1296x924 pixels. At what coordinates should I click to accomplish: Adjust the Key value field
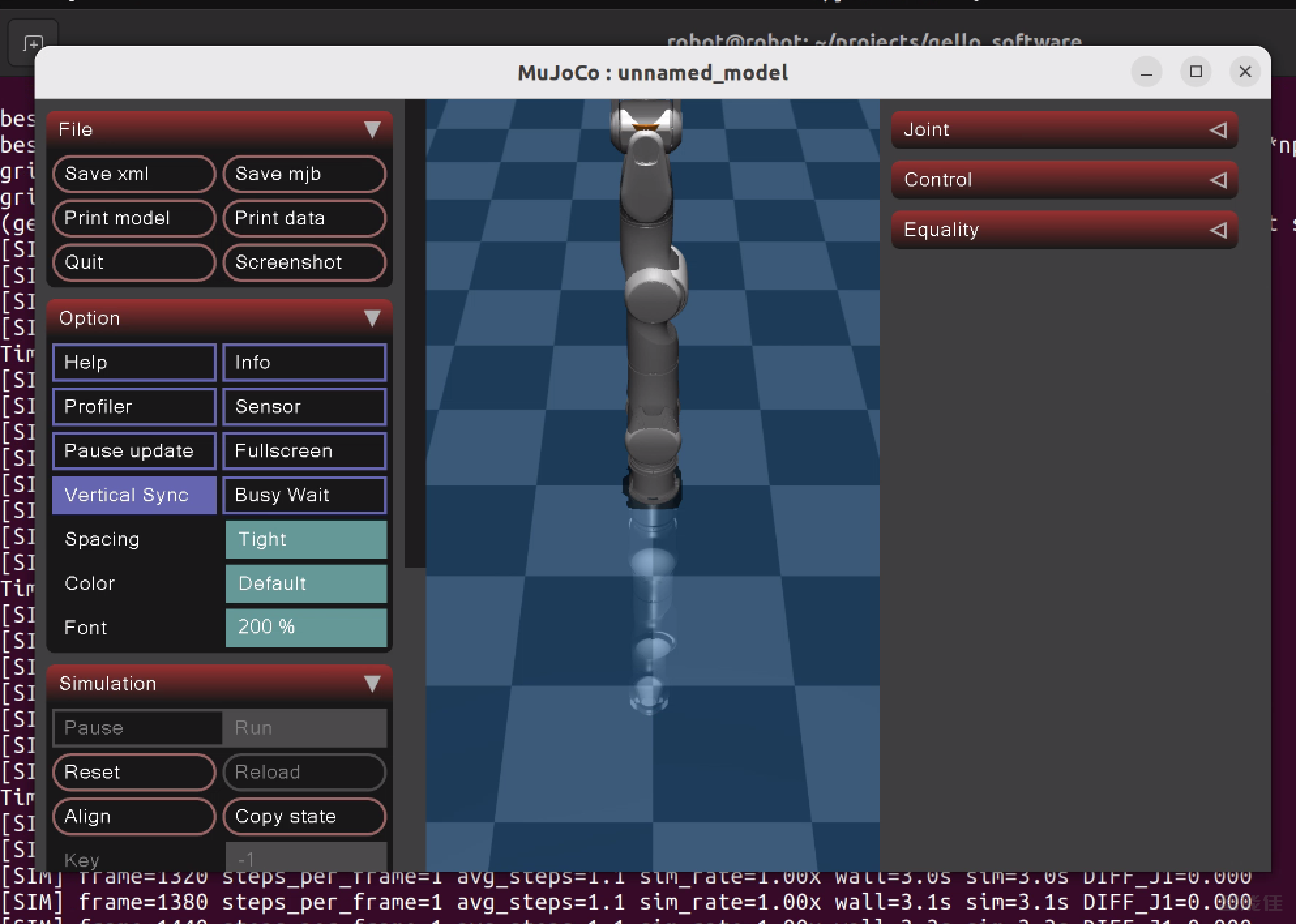pos(306,857)
